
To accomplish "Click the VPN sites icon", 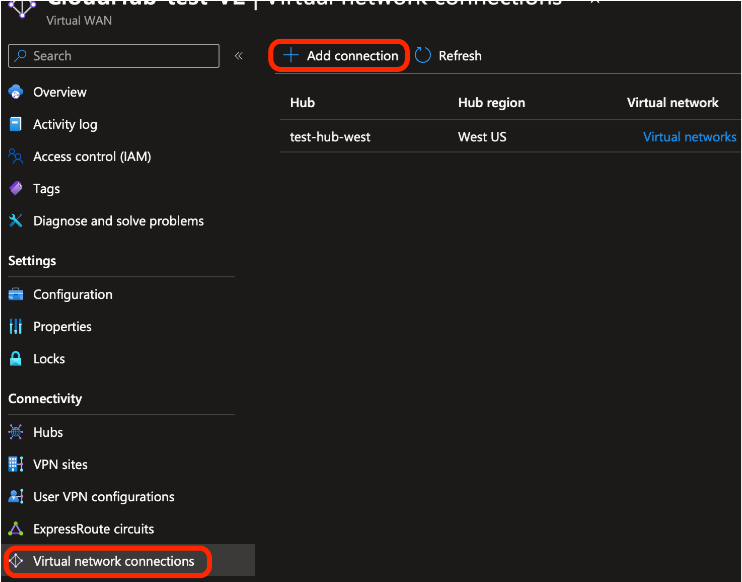I will click(x=15, y=465).
